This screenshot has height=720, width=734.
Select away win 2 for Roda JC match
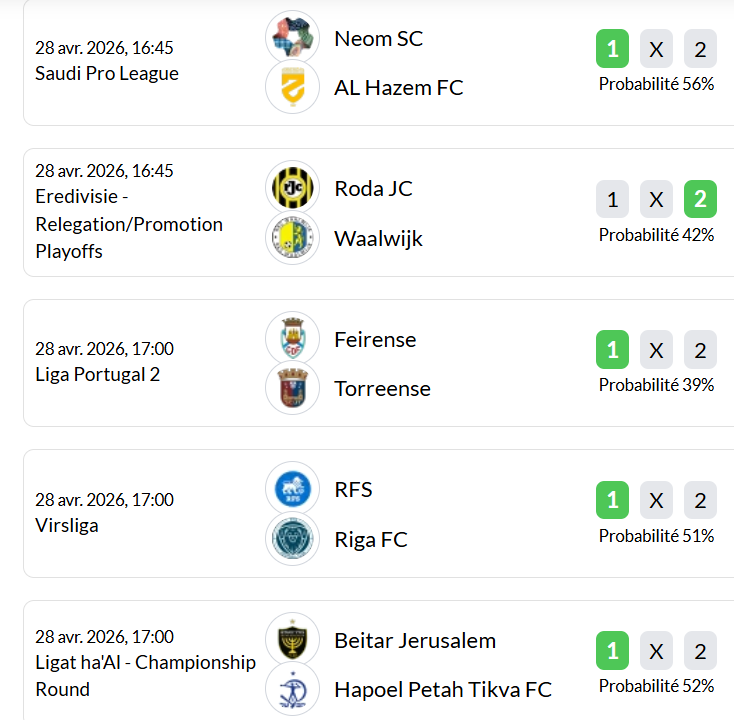[700, 200]
